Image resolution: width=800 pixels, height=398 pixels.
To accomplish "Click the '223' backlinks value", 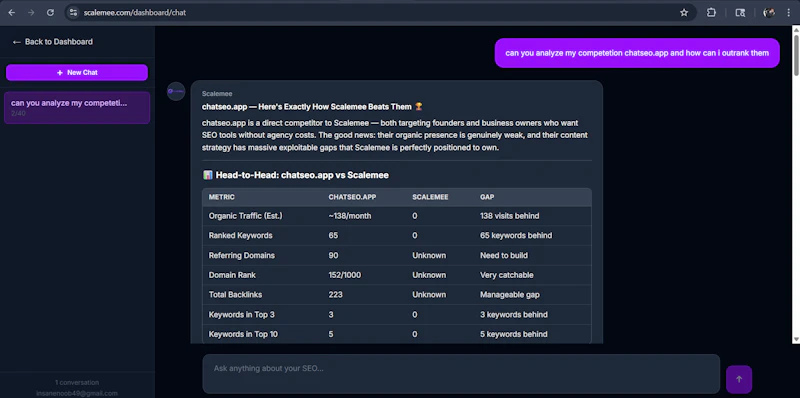I will click(x=335, y=294).
